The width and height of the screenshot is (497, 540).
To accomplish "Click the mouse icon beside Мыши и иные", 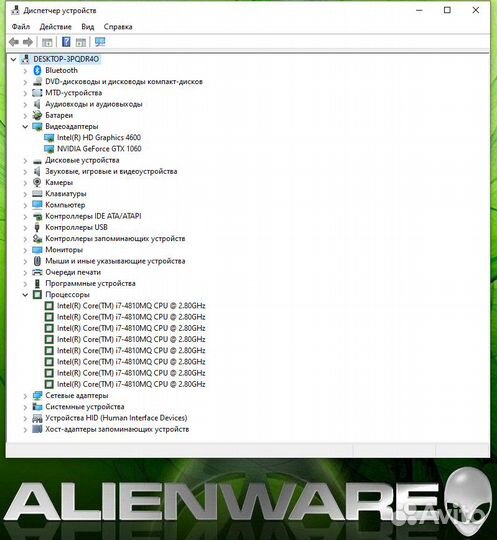I will click(x=37, y=261).
